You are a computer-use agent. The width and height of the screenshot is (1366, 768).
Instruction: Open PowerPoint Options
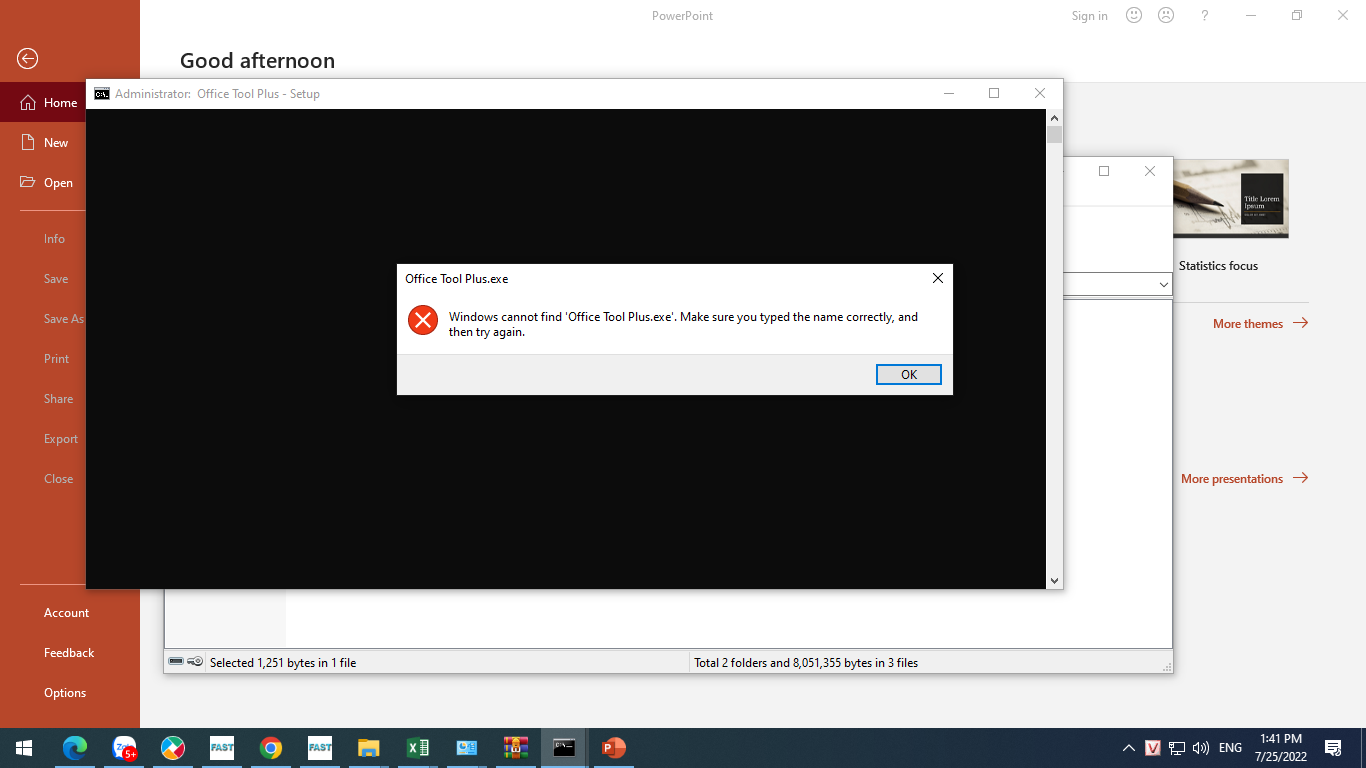pos(65,693)
